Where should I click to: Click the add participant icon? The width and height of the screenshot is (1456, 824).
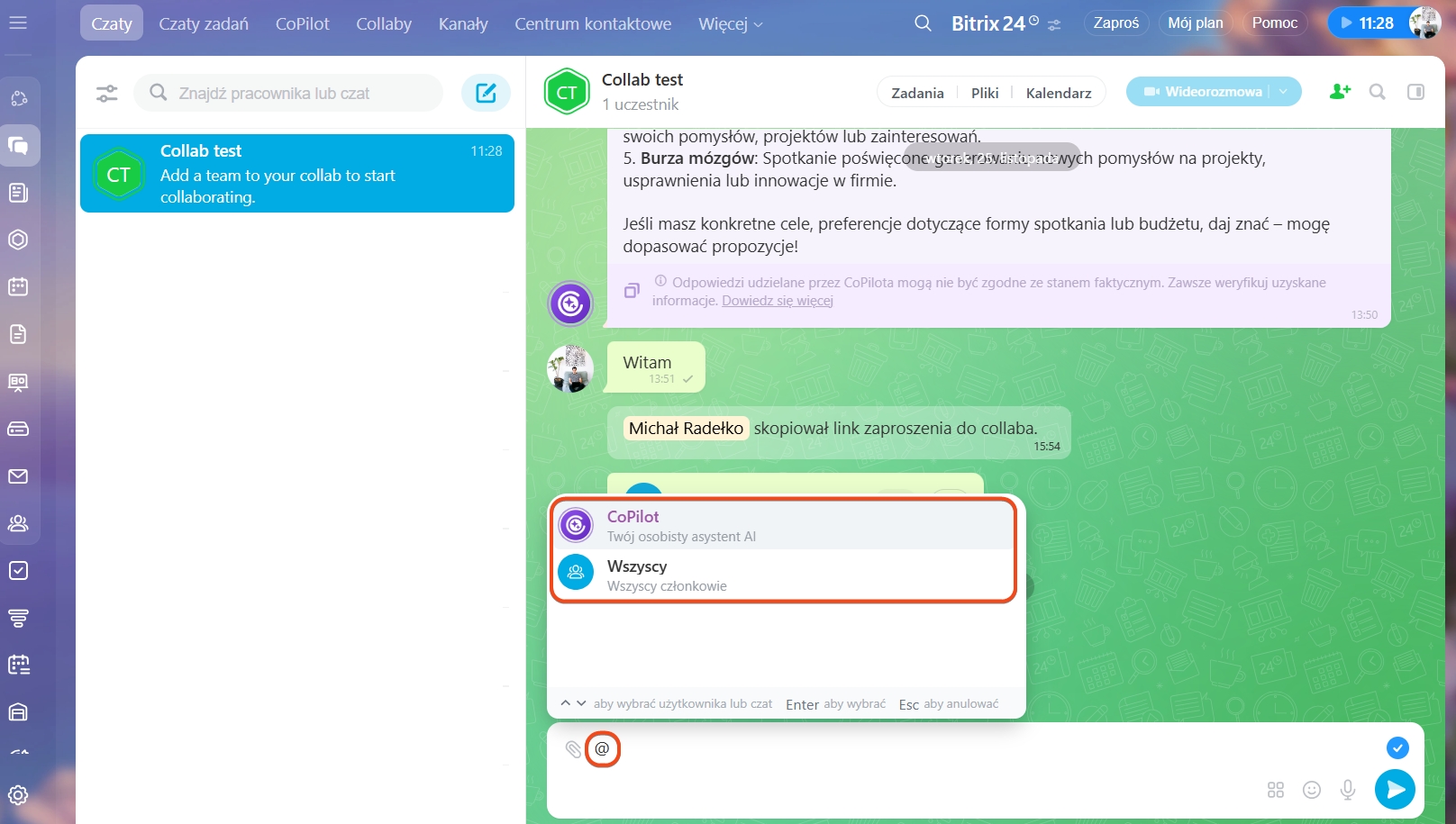tap(1340, 91)
